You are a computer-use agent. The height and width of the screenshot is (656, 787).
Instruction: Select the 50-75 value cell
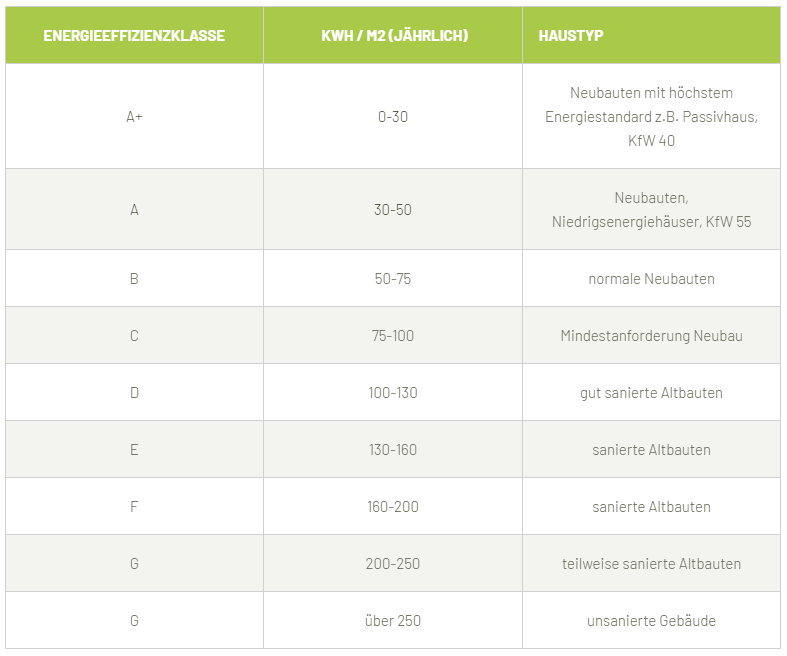pos(393,279)
